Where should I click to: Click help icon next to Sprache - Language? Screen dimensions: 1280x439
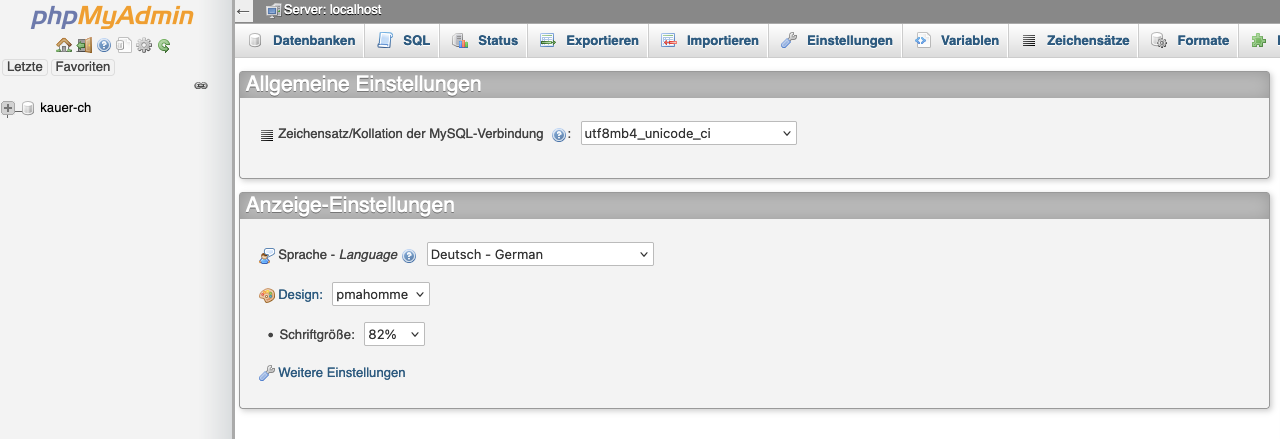[x=409, y=256]
